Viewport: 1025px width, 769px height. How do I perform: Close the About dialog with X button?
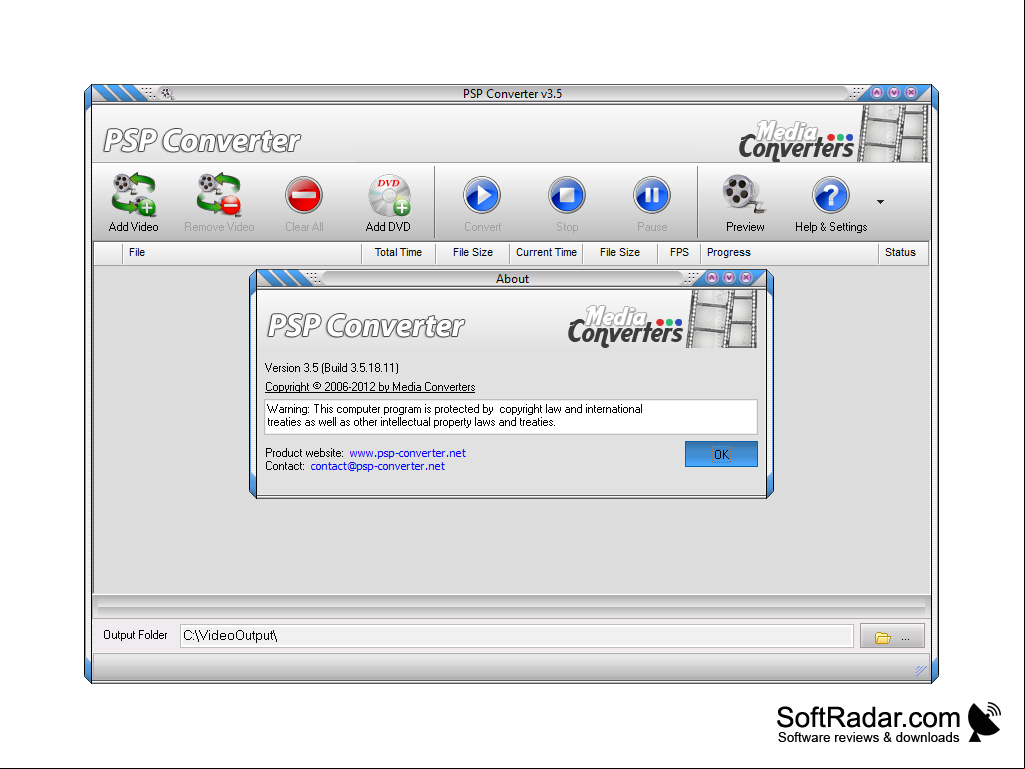pos(745,278)
